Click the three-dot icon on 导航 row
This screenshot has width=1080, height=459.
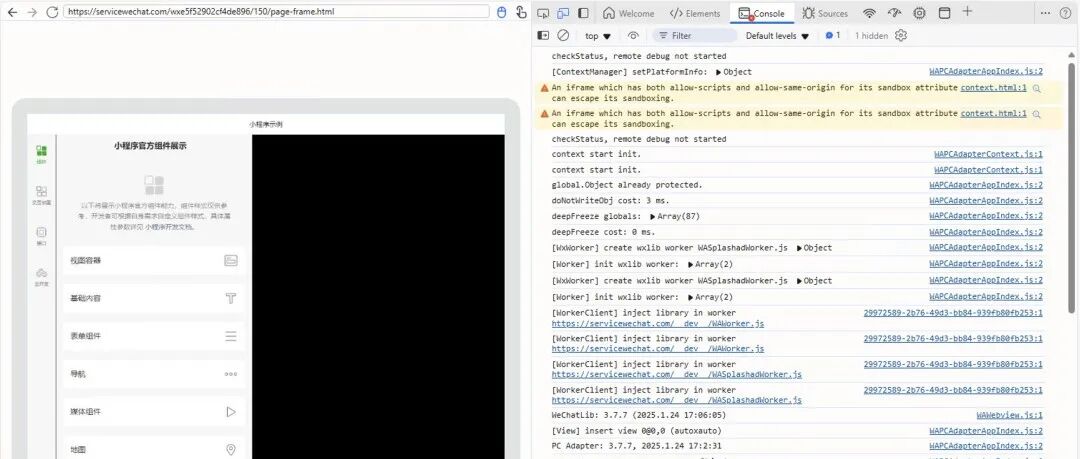coord(231,374)
